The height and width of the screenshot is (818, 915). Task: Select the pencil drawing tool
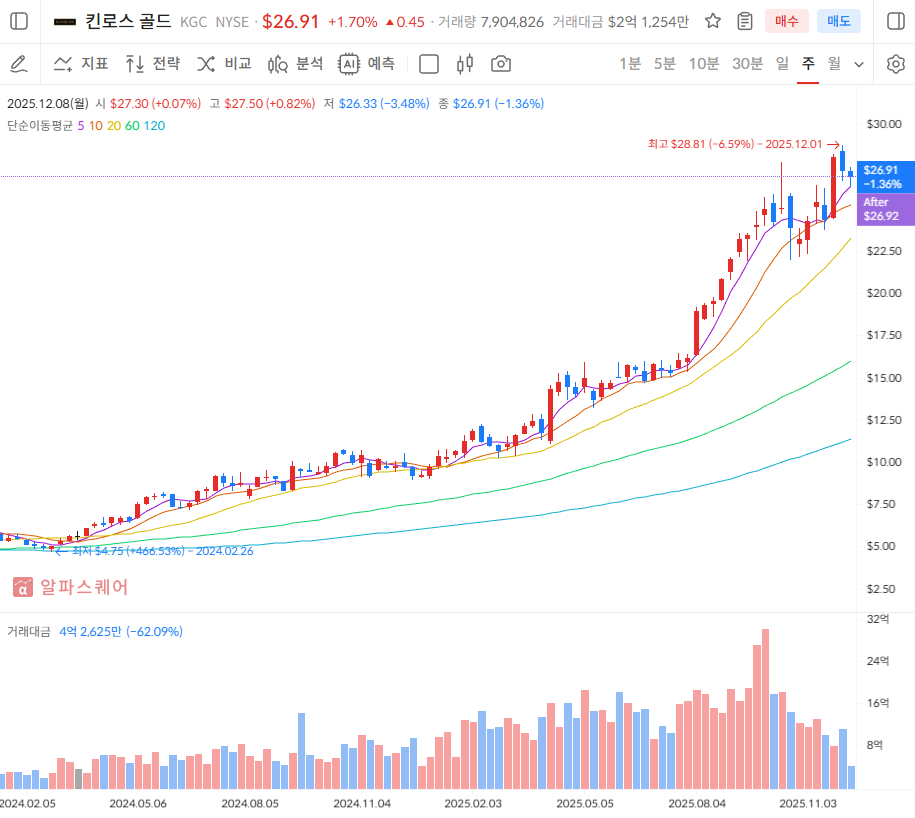[x=18, y=64]
